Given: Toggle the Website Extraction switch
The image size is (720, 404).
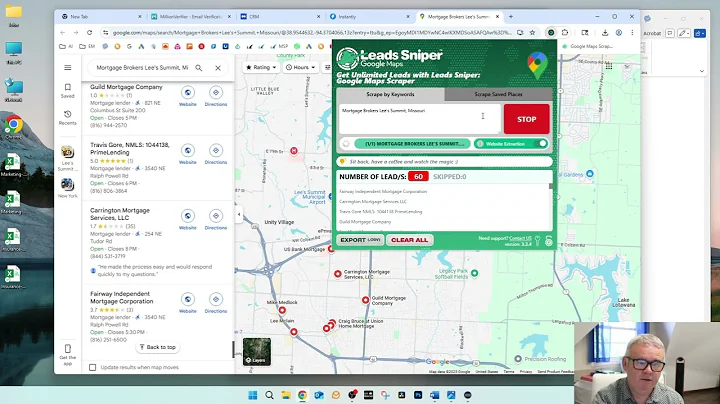Looking at the screenshot, I should point(542,144).
